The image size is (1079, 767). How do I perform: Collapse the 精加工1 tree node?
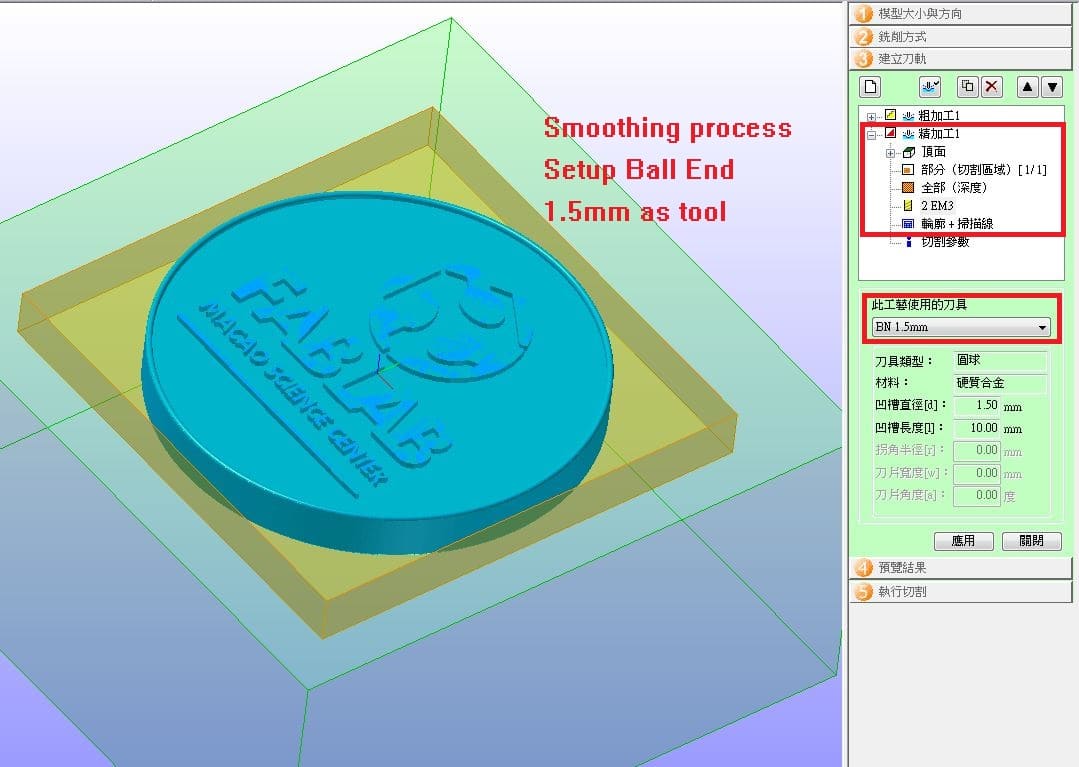click(871, 135)
